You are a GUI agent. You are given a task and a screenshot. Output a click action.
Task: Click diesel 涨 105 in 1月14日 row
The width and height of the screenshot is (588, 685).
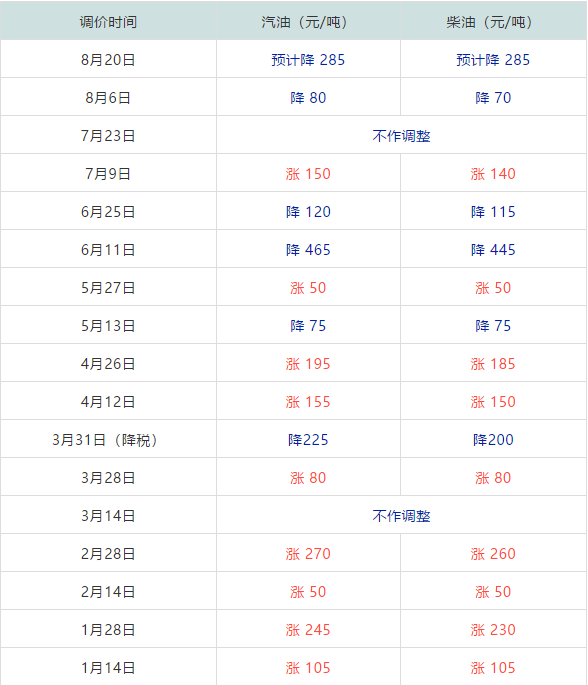493,668
